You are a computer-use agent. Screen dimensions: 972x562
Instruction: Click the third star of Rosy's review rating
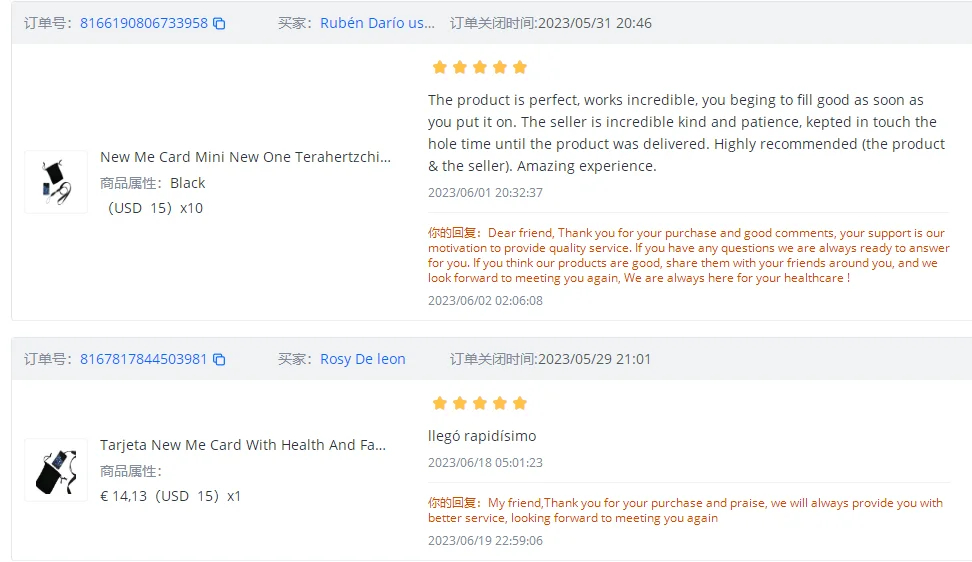[x=479, y=403]
